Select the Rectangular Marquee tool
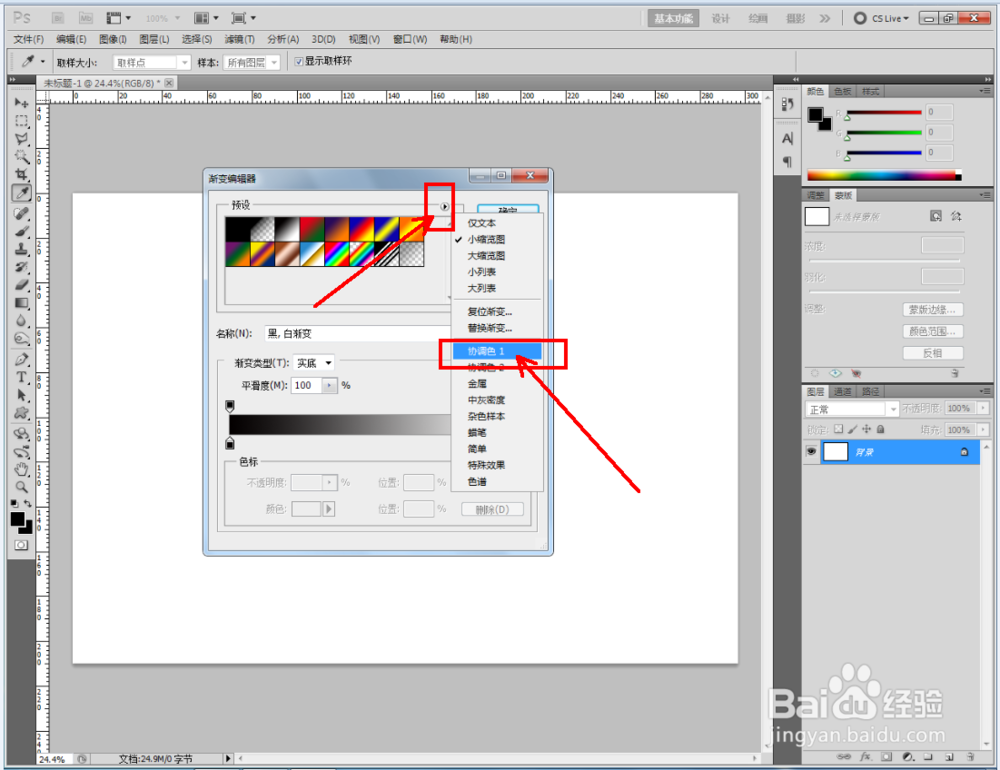Image resolution: width=1000 pixels, height=770 pixels. pyautogui.click(x=21, y=121)
